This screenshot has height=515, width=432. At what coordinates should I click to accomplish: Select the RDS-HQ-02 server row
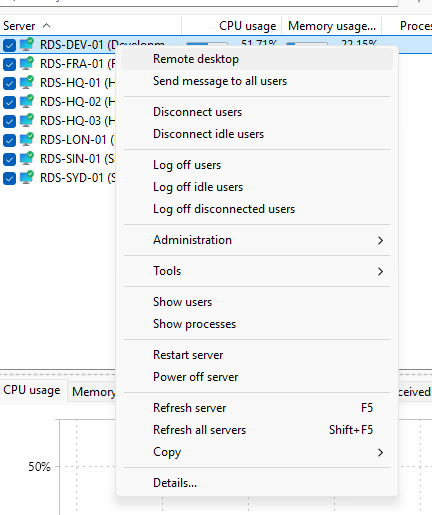tap(58, 101)
